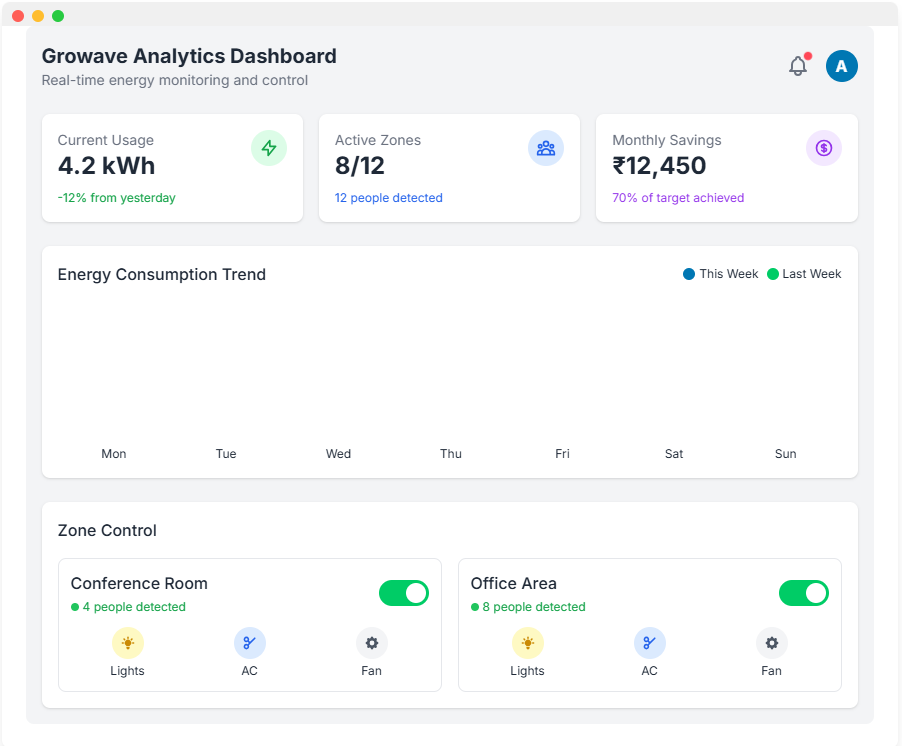Select the lightning icon on Current Usage card
Image resolution: width=902 pixels, height=746 pixels.
pyautogui.click(x=268, y=147)
